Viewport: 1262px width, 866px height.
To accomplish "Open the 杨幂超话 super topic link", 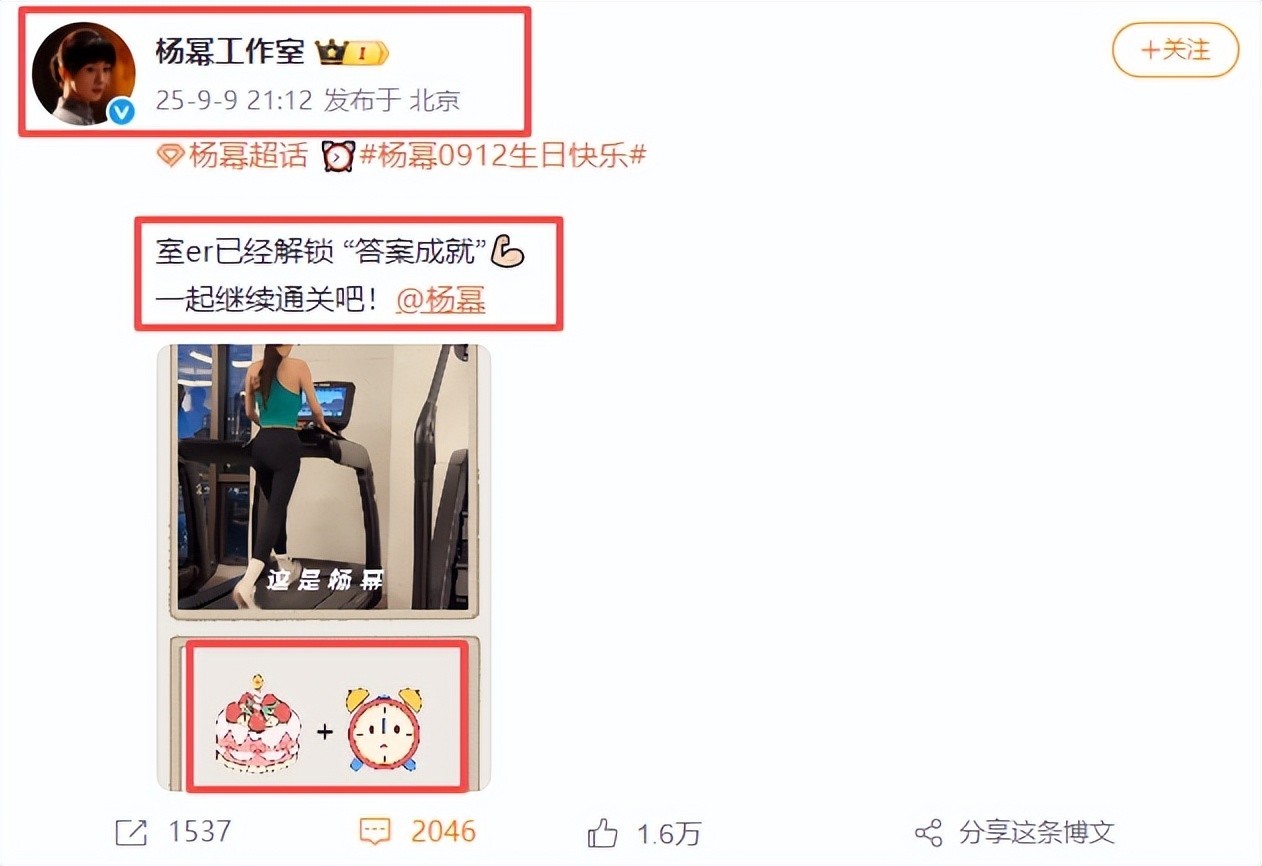I will 247,156.
